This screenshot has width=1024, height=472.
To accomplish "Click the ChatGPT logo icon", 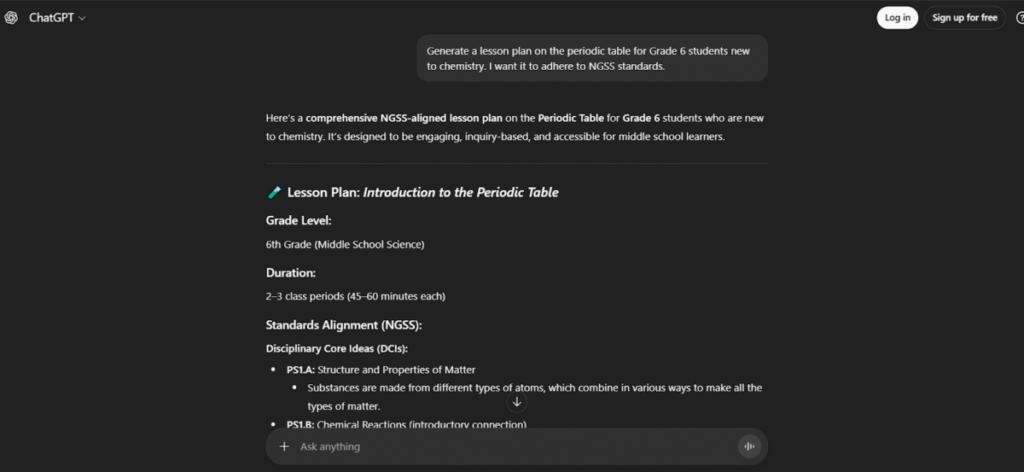I will [x=11, y=18].
